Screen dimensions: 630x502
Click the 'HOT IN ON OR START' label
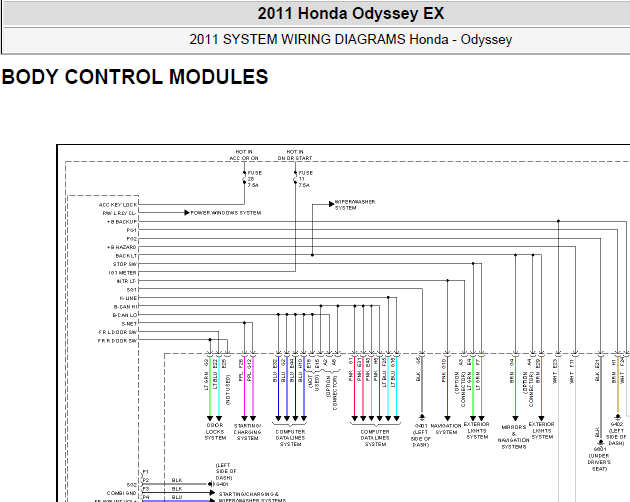point(295,155)
